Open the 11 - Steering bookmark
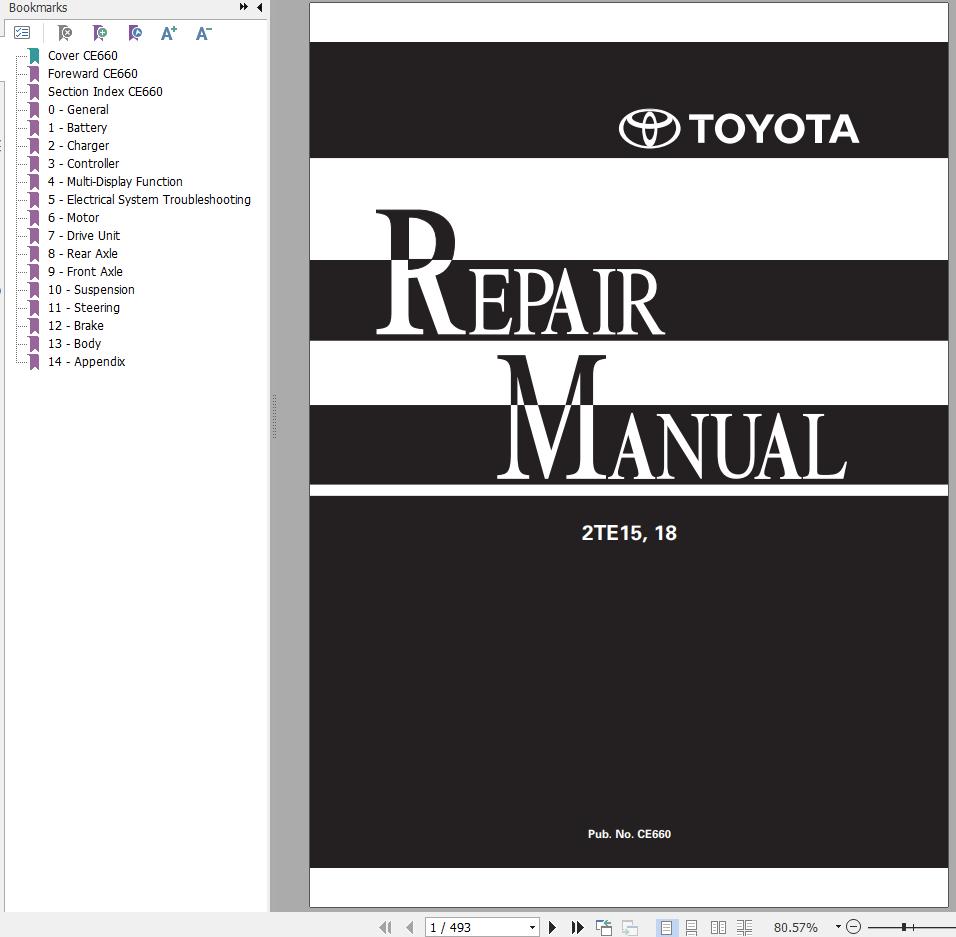Screen dimensions: 956x937 click(84, 308)
